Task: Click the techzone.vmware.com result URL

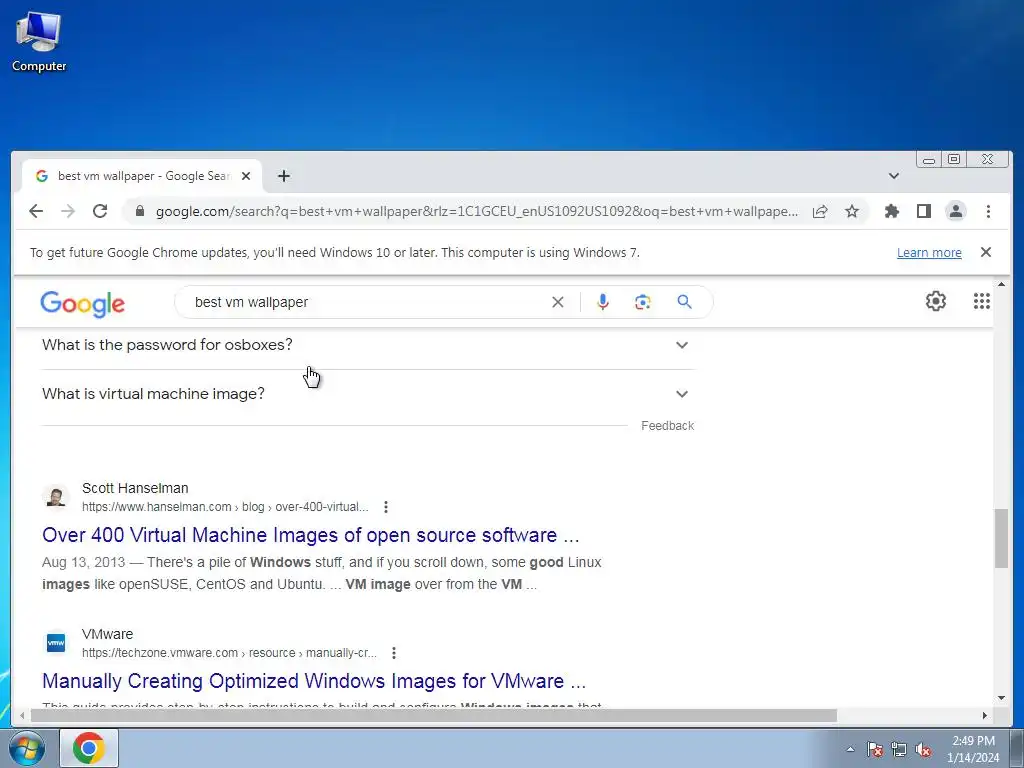Action: 229,653
